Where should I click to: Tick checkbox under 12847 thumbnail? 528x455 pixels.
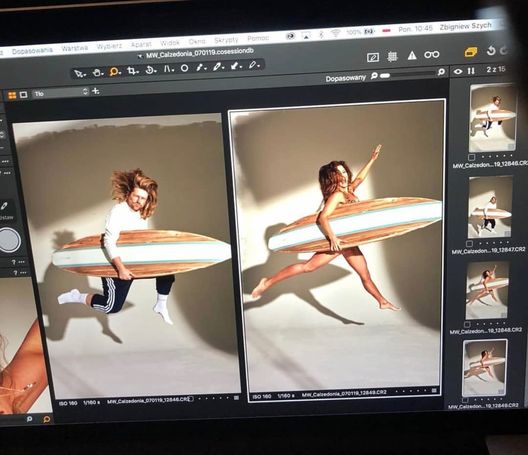[469, 243]
